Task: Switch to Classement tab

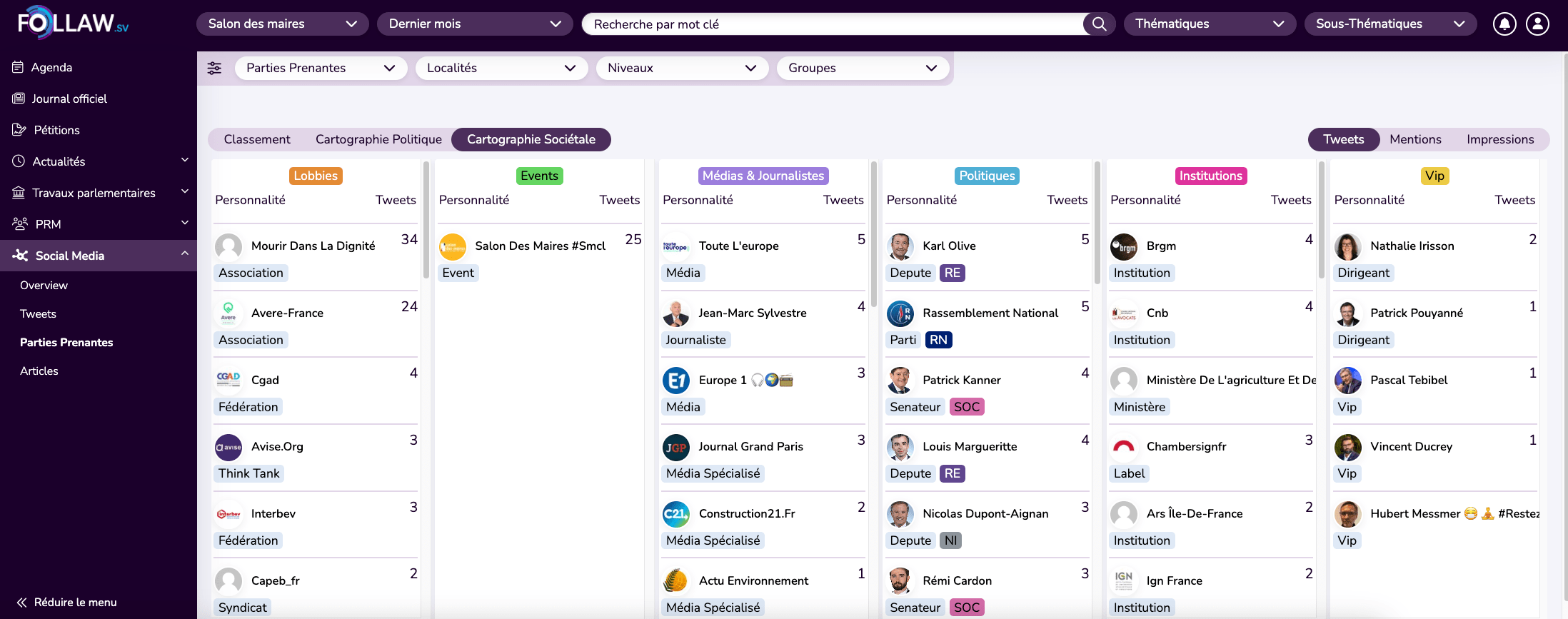Action: coord(257,139)
